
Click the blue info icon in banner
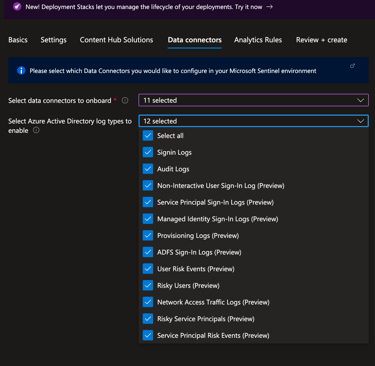point(21,71)
